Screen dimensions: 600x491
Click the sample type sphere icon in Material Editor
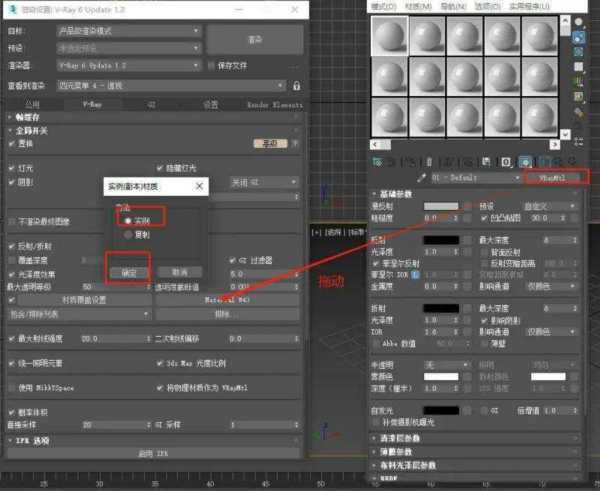pos(579,22)
